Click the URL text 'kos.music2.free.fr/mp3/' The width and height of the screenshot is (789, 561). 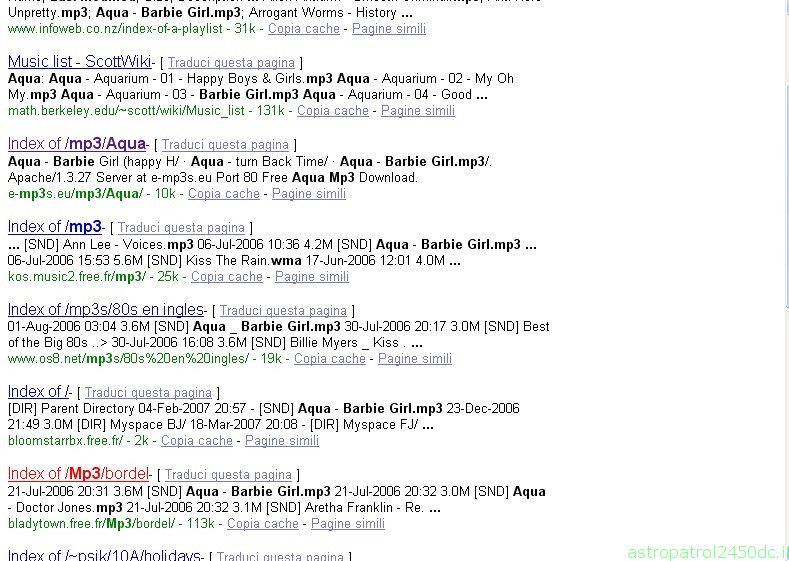coord(77,277)
